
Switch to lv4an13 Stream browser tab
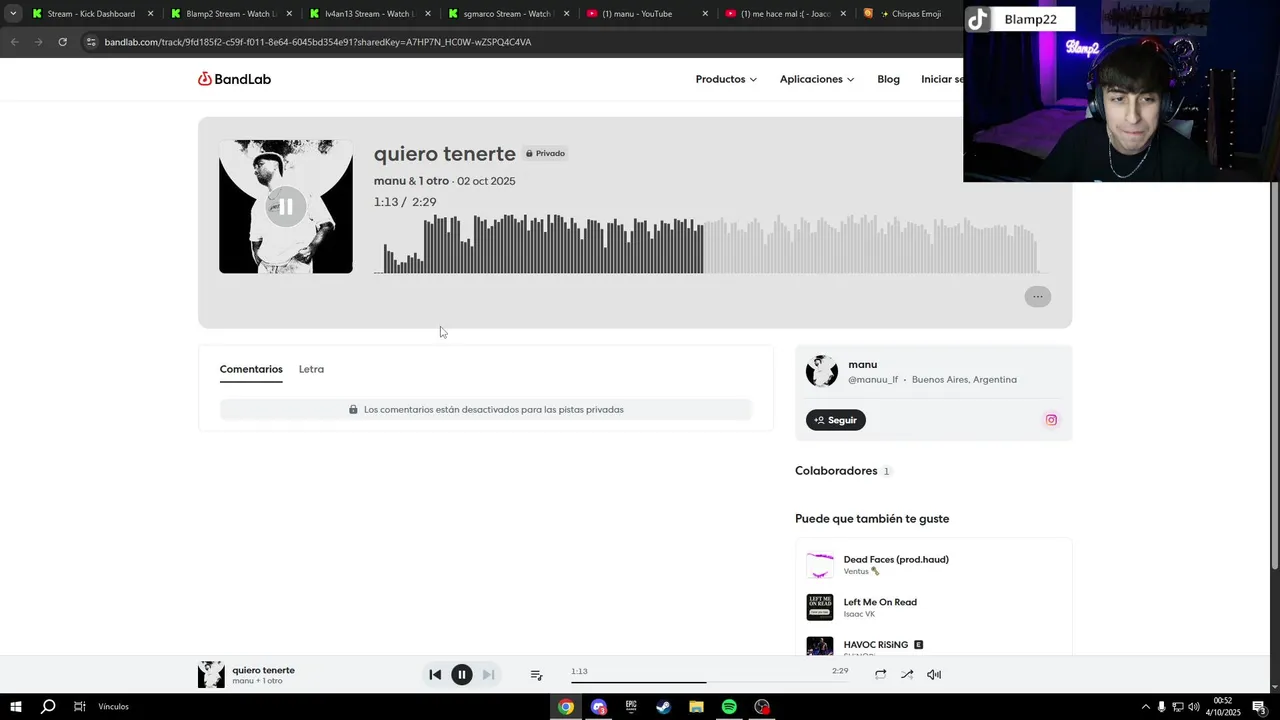[x=369, y=14]
